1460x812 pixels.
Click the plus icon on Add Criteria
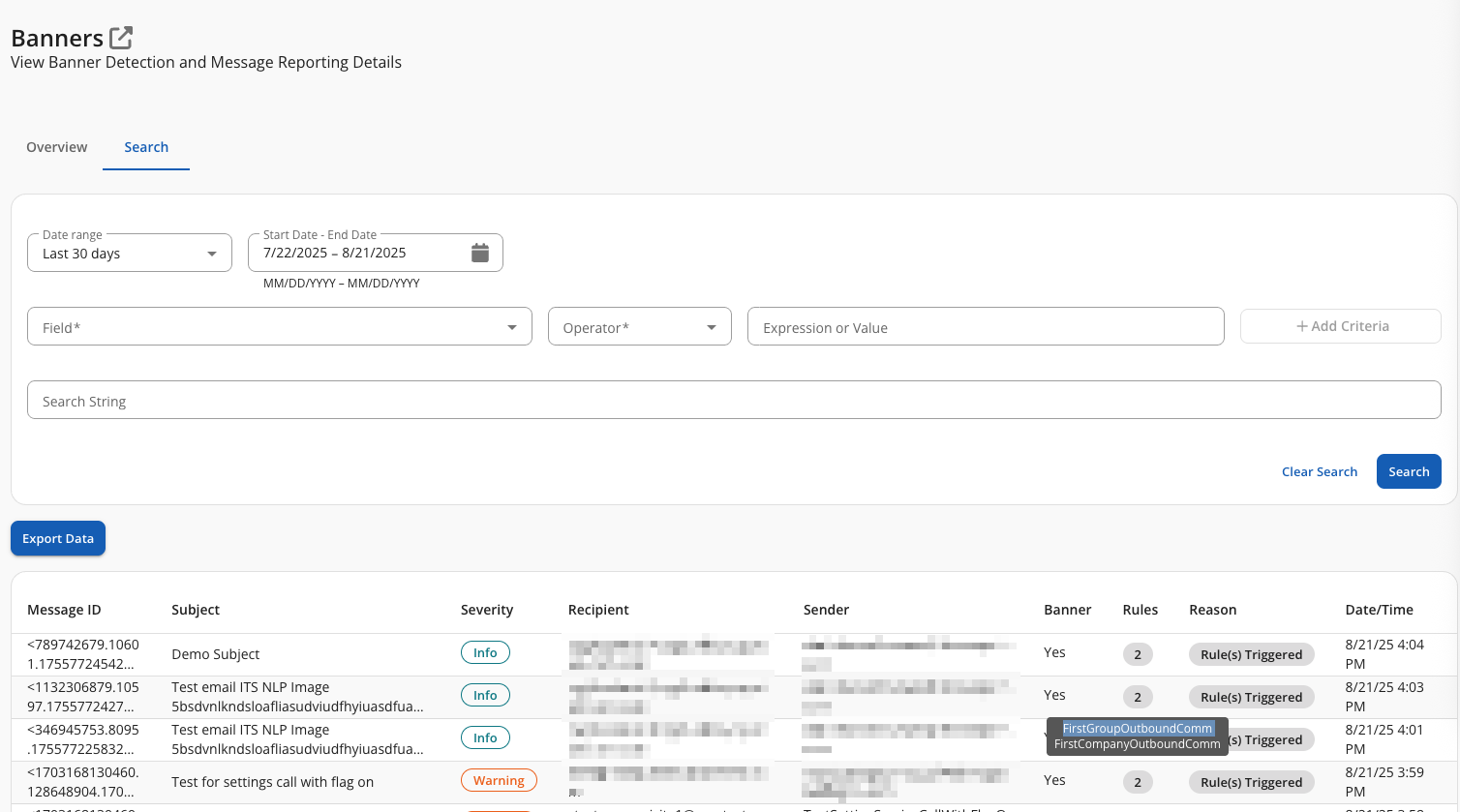1304,325
